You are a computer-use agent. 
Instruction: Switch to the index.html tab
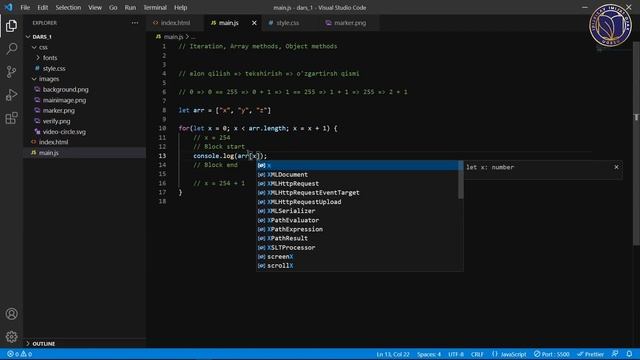point(175,23)
